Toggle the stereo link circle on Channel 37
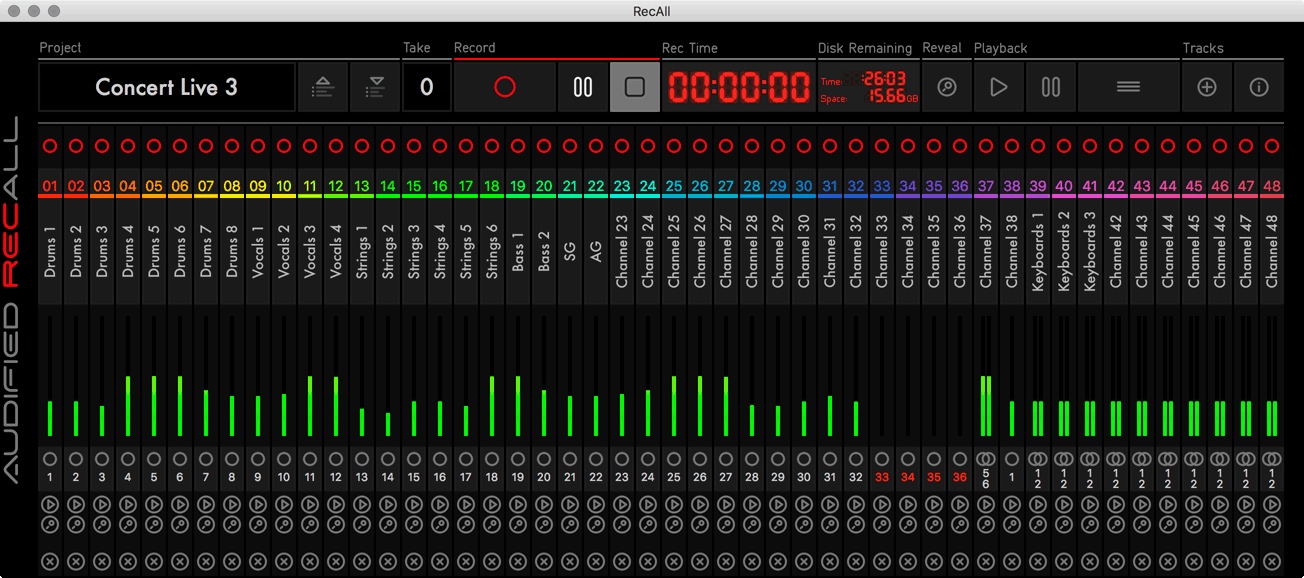 [985, 458]
